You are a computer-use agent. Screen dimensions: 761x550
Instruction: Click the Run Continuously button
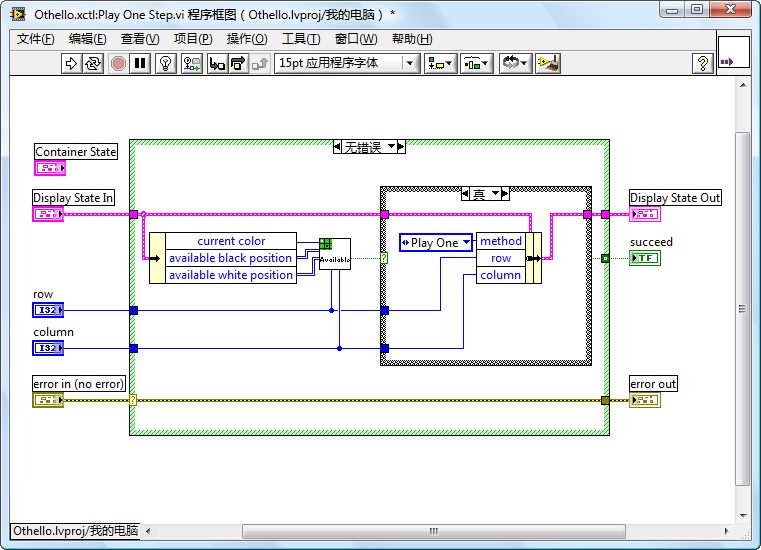pos(93,63)
